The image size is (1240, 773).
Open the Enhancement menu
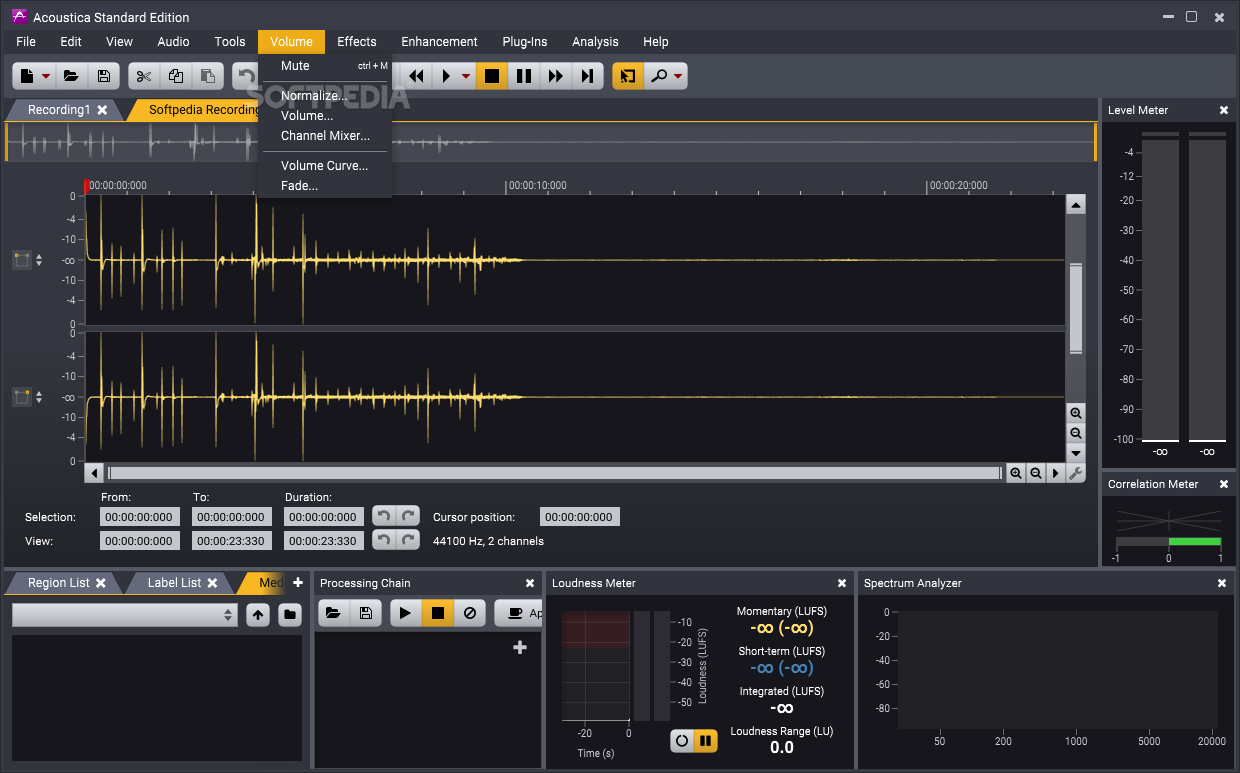(x=439, y=42)
